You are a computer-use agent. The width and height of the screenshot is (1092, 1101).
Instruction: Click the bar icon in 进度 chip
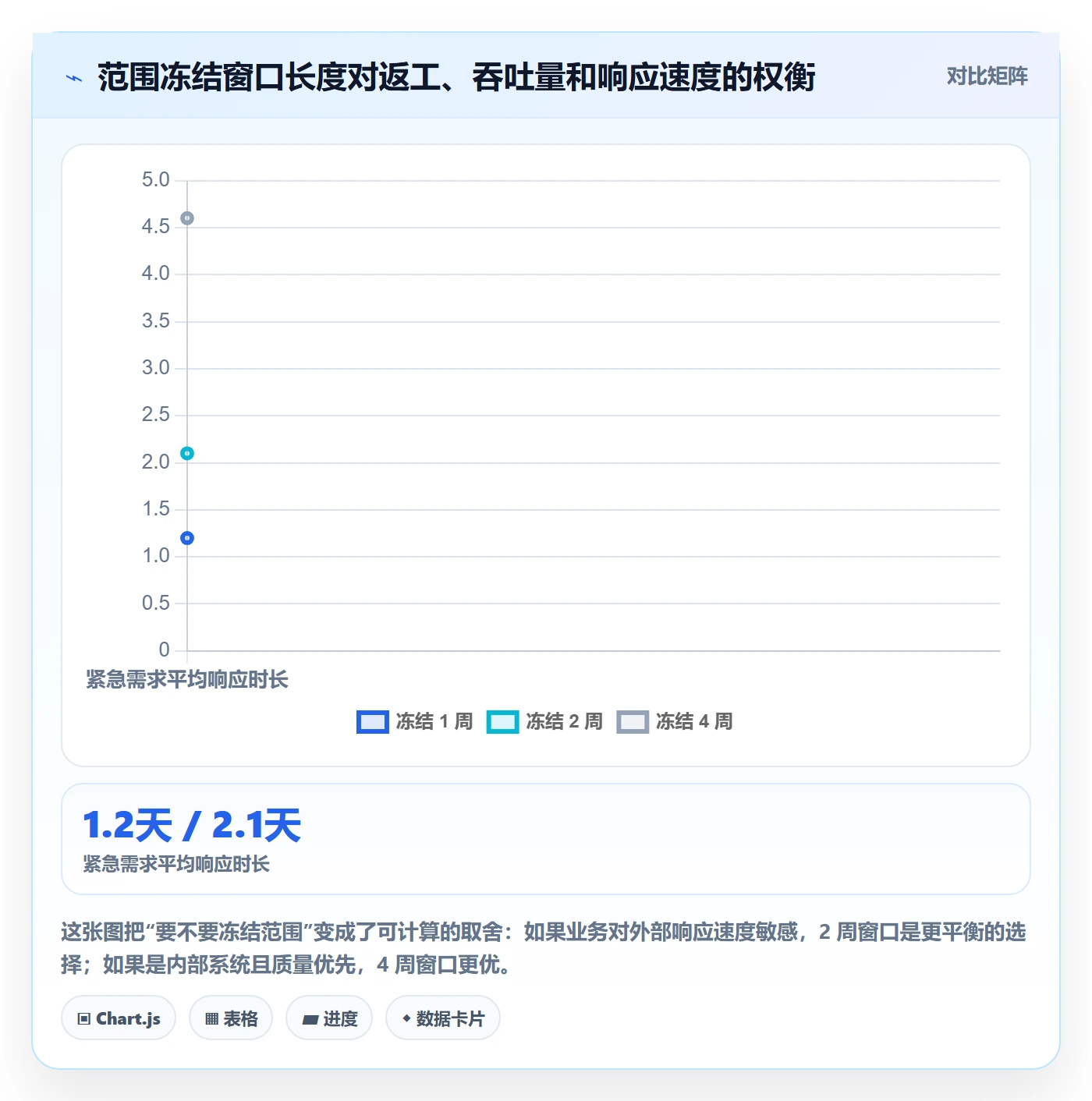click(310, 1020)
